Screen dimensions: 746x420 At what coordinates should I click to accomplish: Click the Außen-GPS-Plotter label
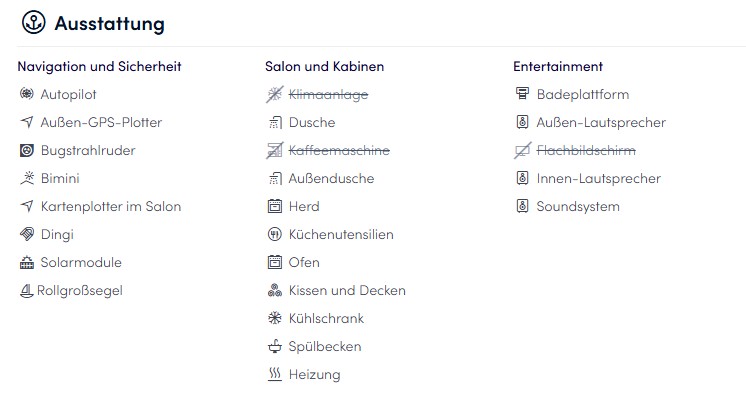click(101, 123)
